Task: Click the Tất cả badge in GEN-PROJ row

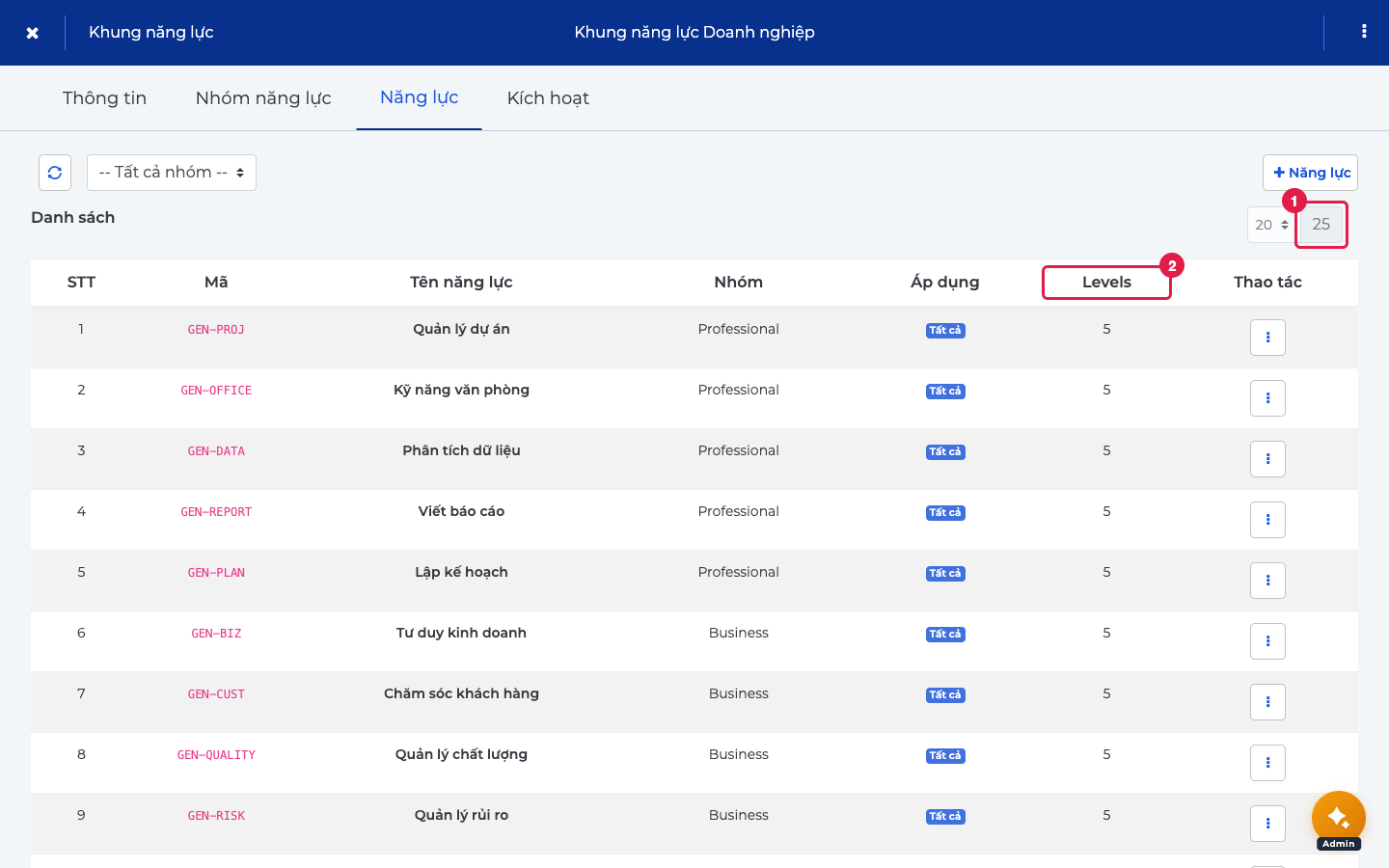Action: pos(945,330)
